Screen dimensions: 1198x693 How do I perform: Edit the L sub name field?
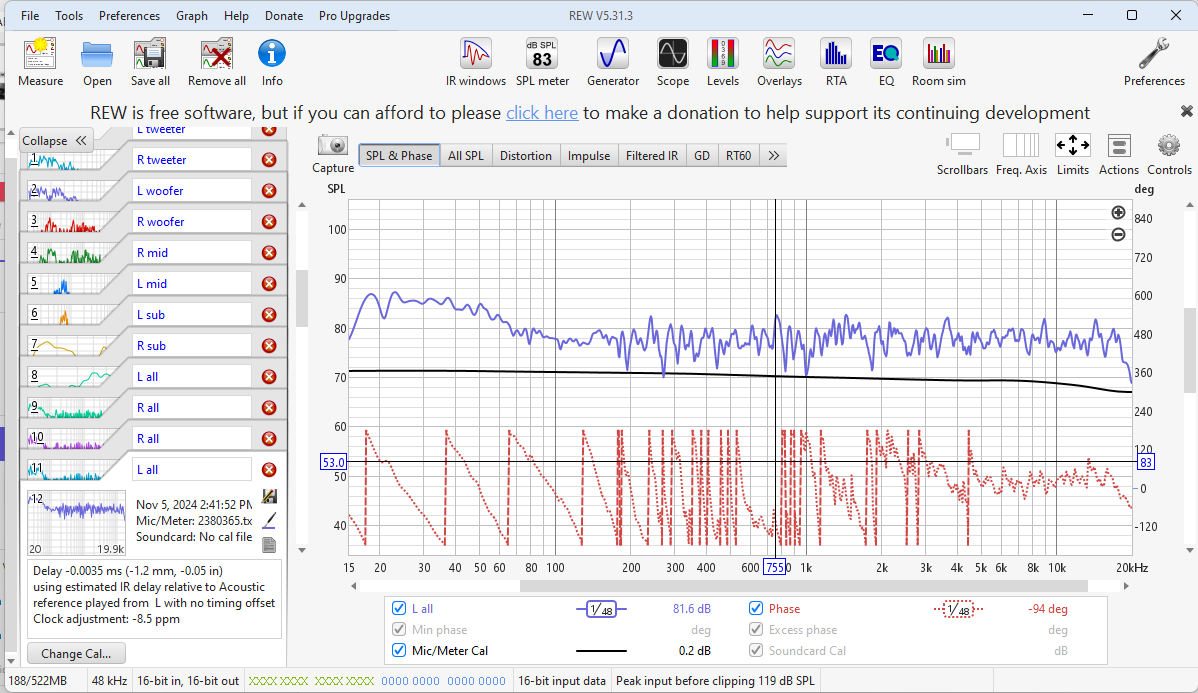(192, 315)
